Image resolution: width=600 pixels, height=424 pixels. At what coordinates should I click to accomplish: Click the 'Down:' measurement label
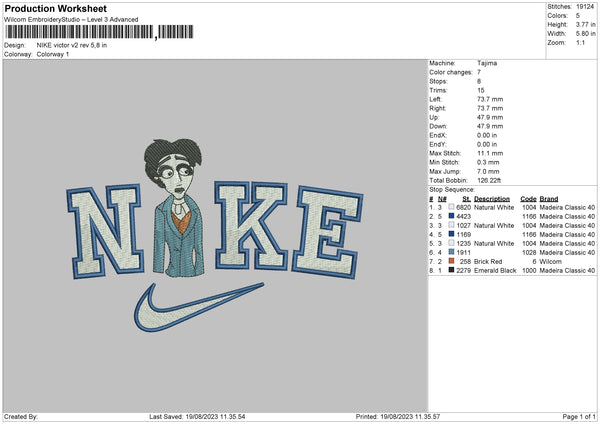click(x=438, y=126)
